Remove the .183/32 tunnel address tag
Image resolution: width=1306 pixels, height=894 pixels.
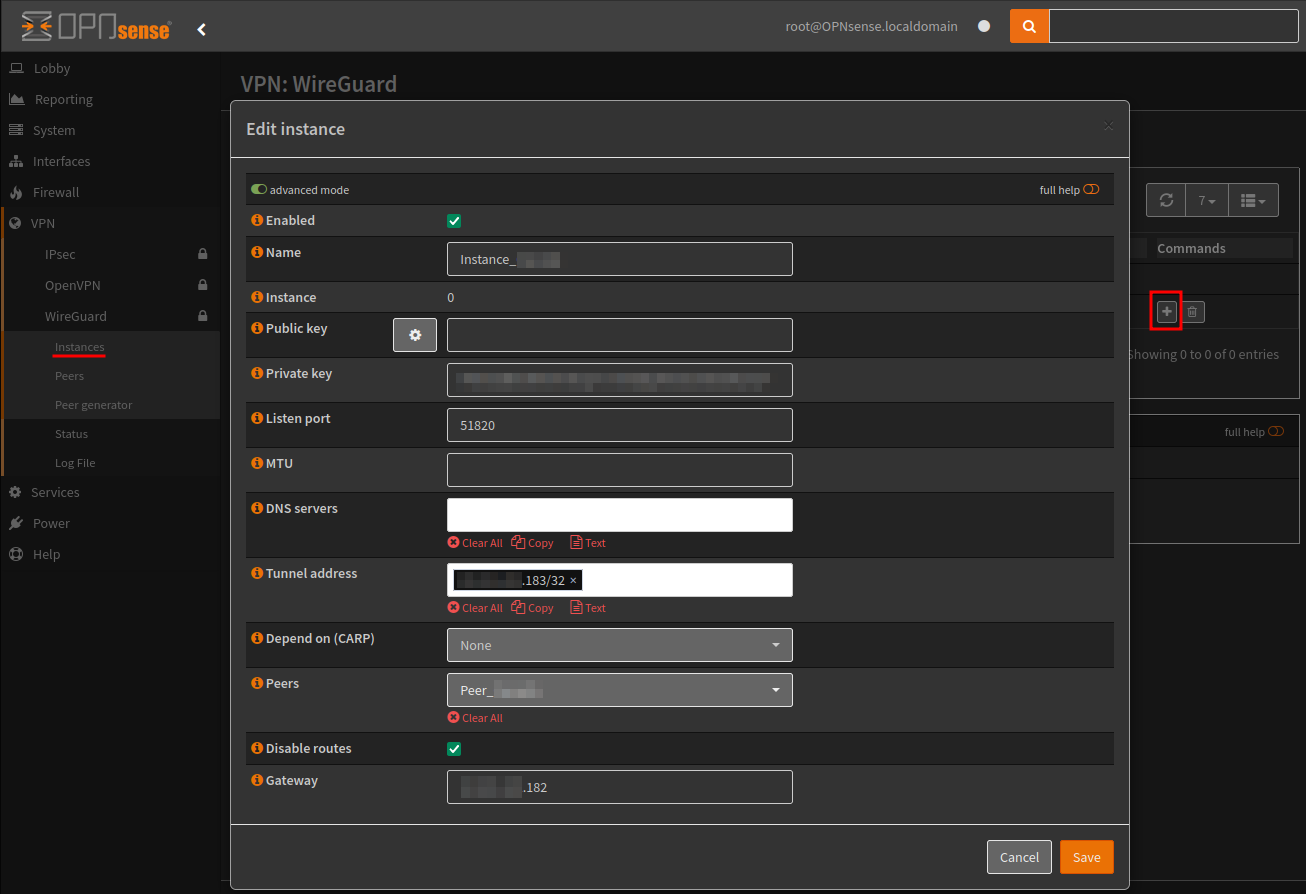(x=573, y=580)
